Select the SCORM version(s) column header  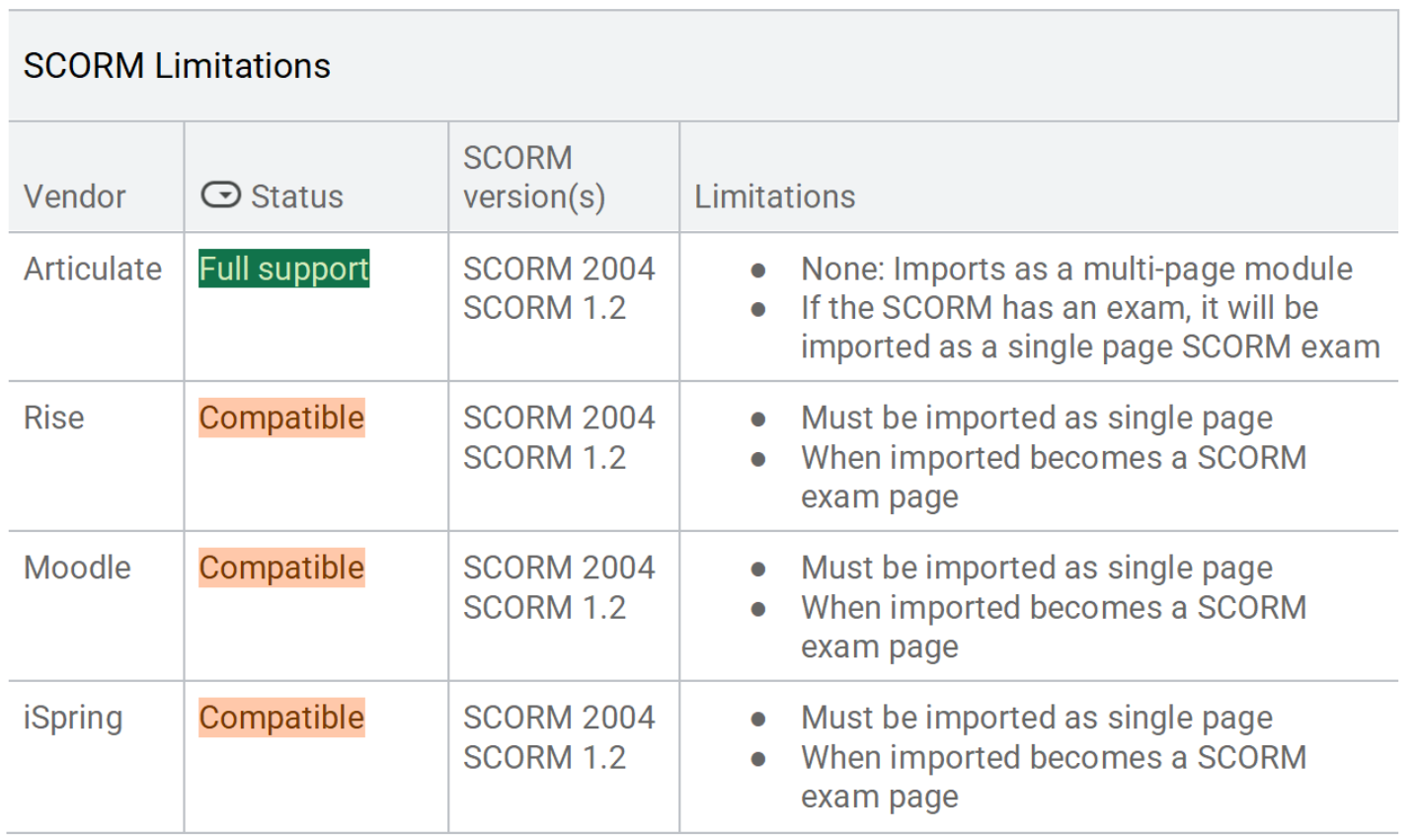534,178
